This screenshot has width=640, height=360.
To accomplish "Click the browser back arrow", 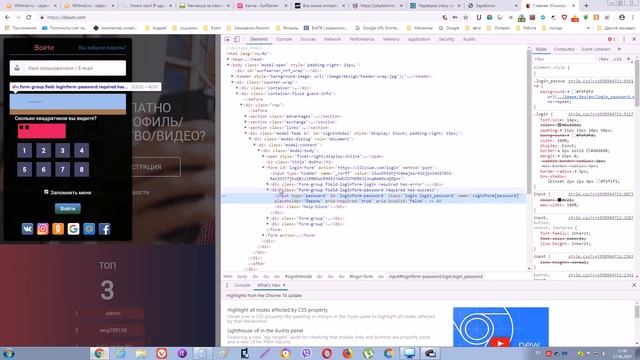I will pyautogui.click(x=7, y=17).
